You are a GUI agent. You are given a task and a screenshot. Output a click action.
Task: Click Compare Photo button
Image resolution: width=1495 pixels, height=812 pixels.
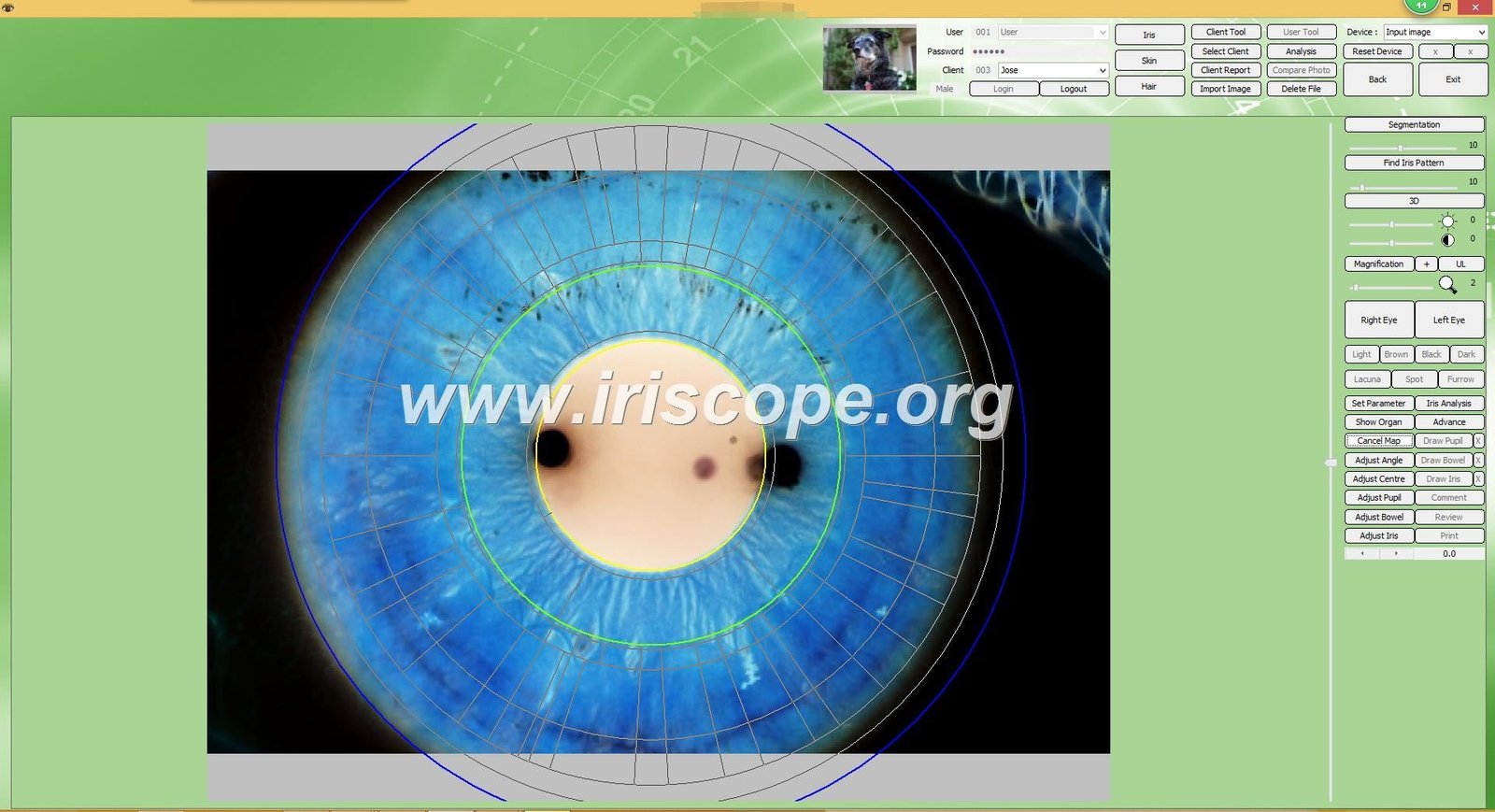tap(1301, 70)
